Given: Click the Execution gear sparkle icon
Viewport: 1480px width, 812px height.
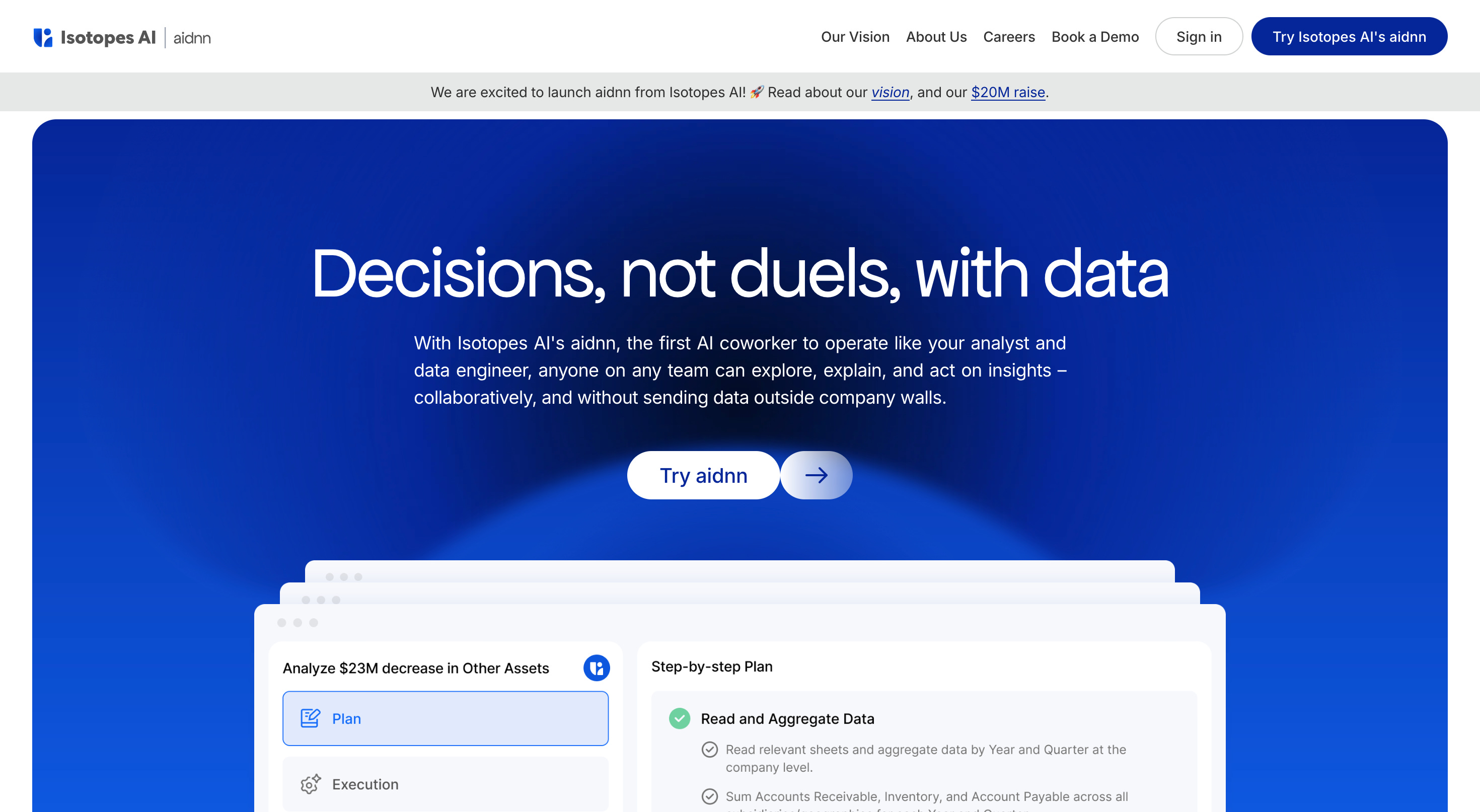Looking at the screenshot, I should tap(310, 784).
